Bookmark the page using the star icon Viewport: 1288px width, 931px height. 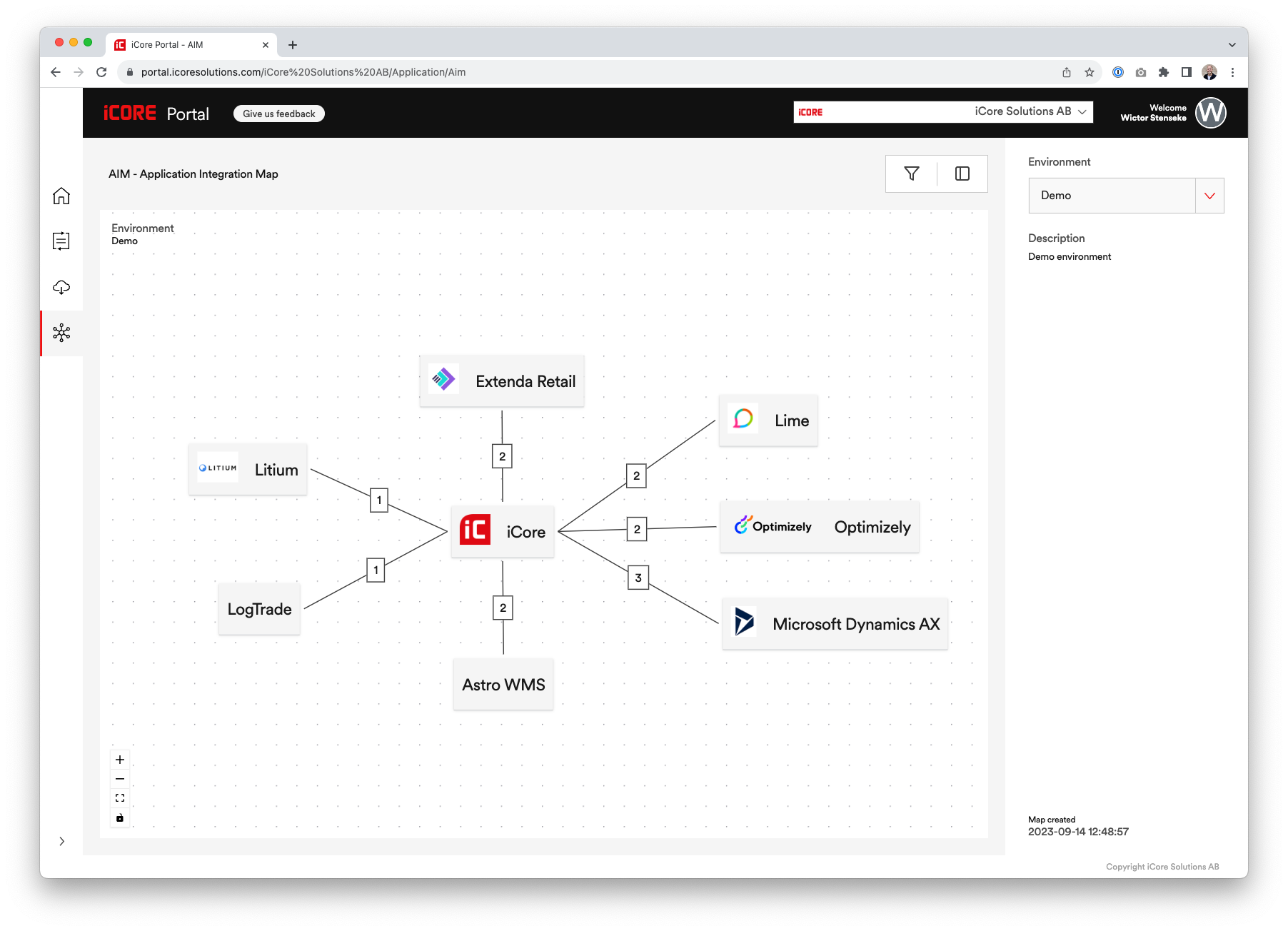coord(1090,72)
